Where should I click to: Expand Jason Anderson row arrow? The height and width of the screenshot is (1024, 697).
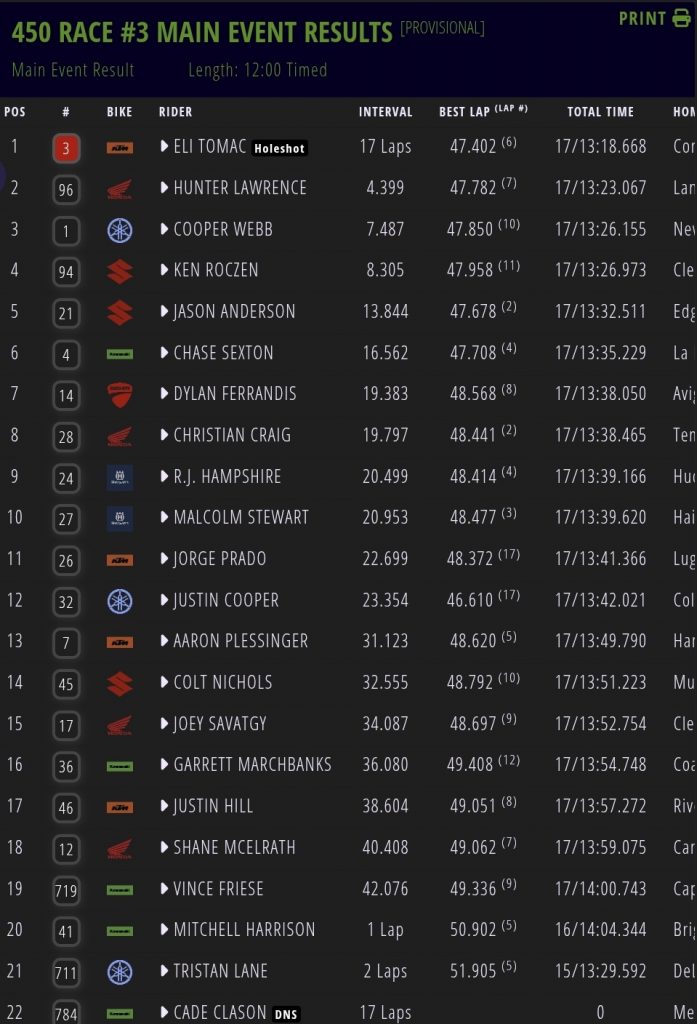(x=165, y=312)
